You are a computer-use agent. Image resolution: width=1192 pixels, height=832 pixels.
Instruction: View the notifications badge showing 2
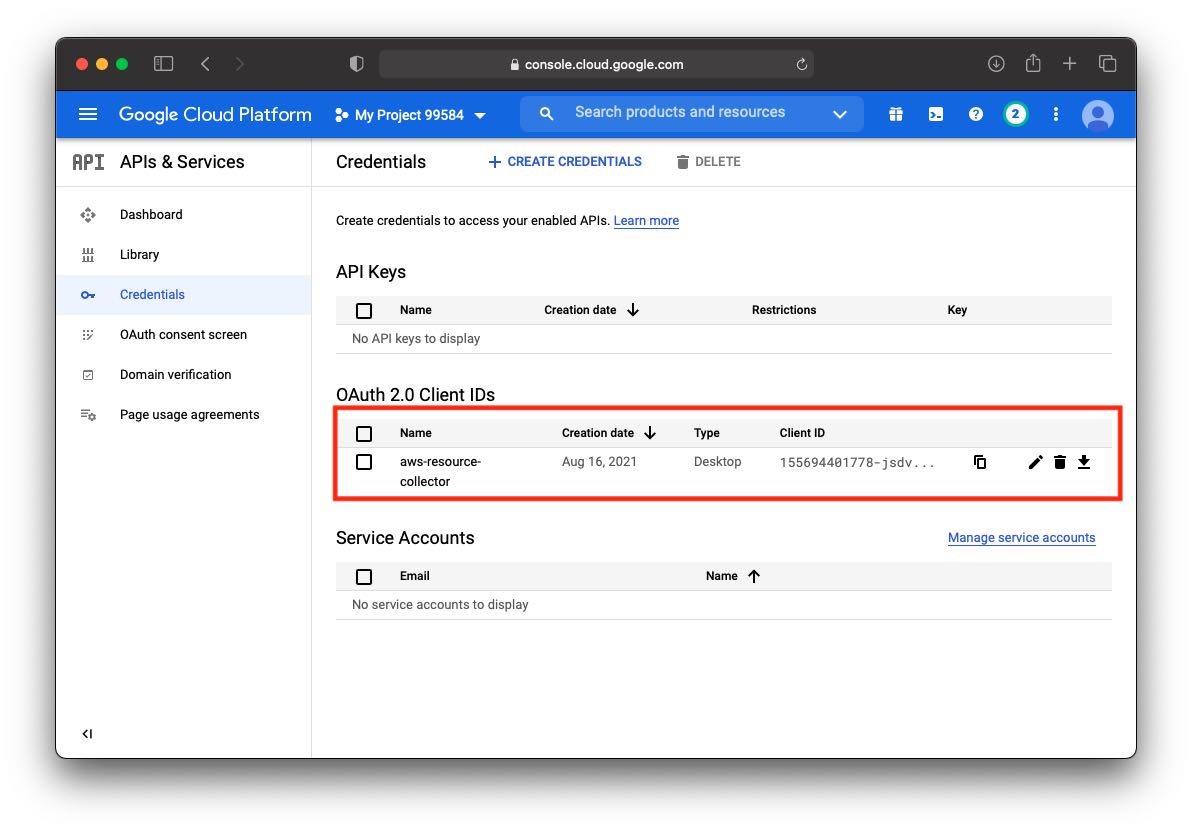click(1015, 114)
